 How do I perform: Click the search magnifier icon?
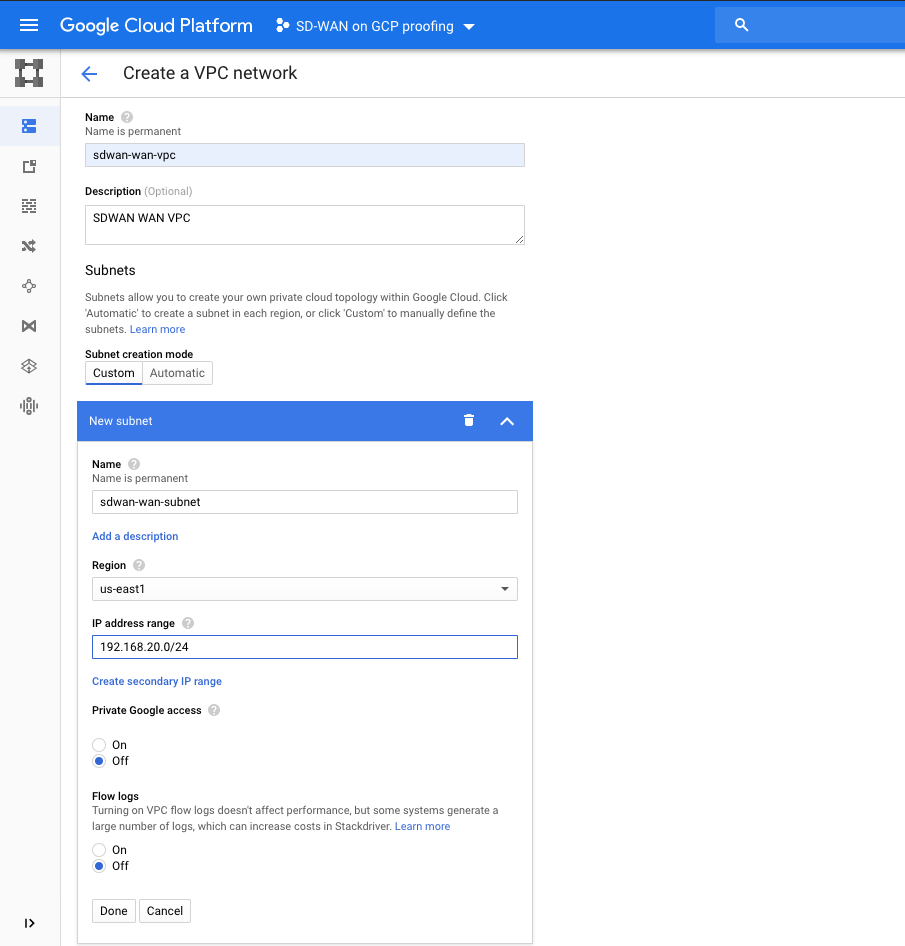741,25
